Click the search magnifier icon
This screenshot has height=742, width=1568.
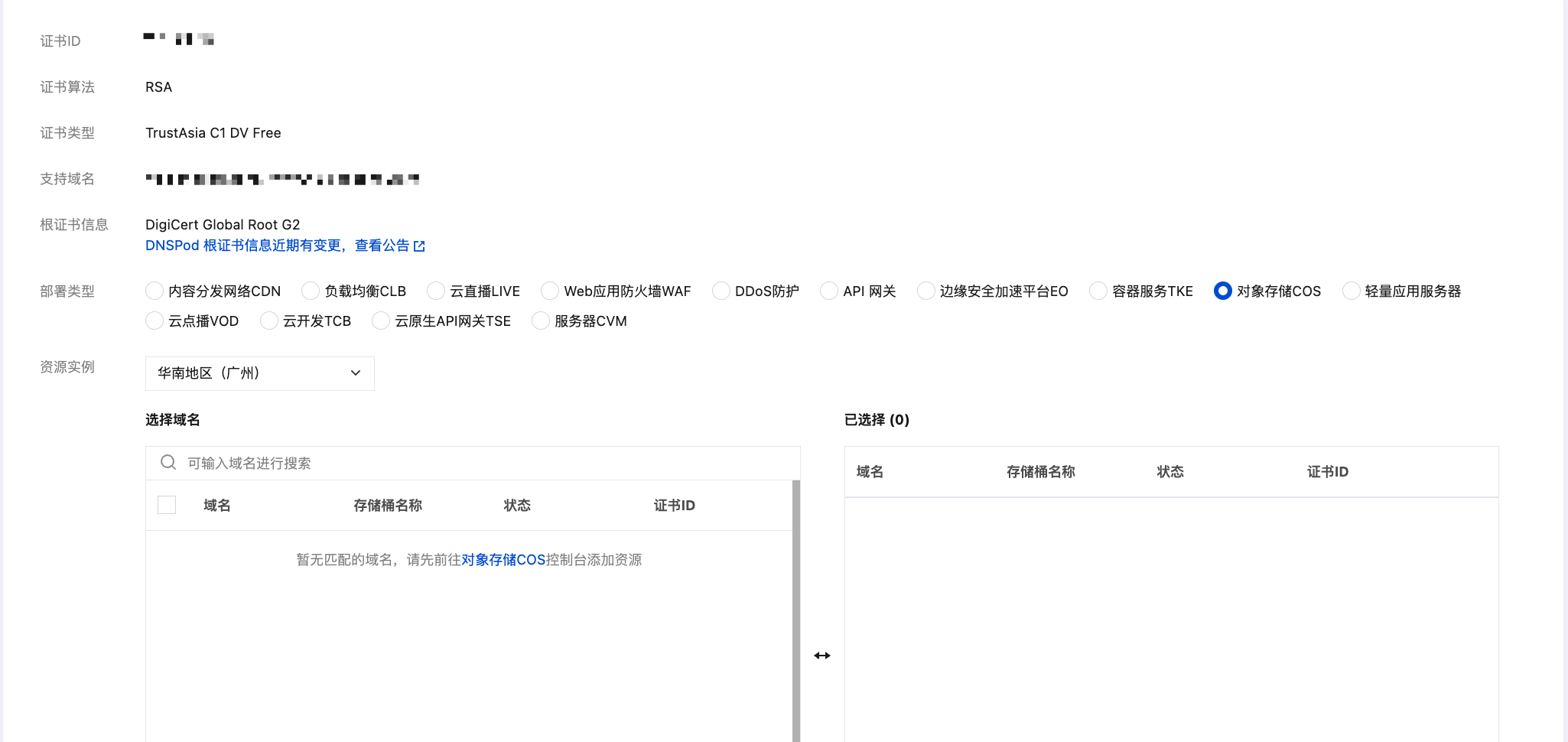(x=168, y=463)
